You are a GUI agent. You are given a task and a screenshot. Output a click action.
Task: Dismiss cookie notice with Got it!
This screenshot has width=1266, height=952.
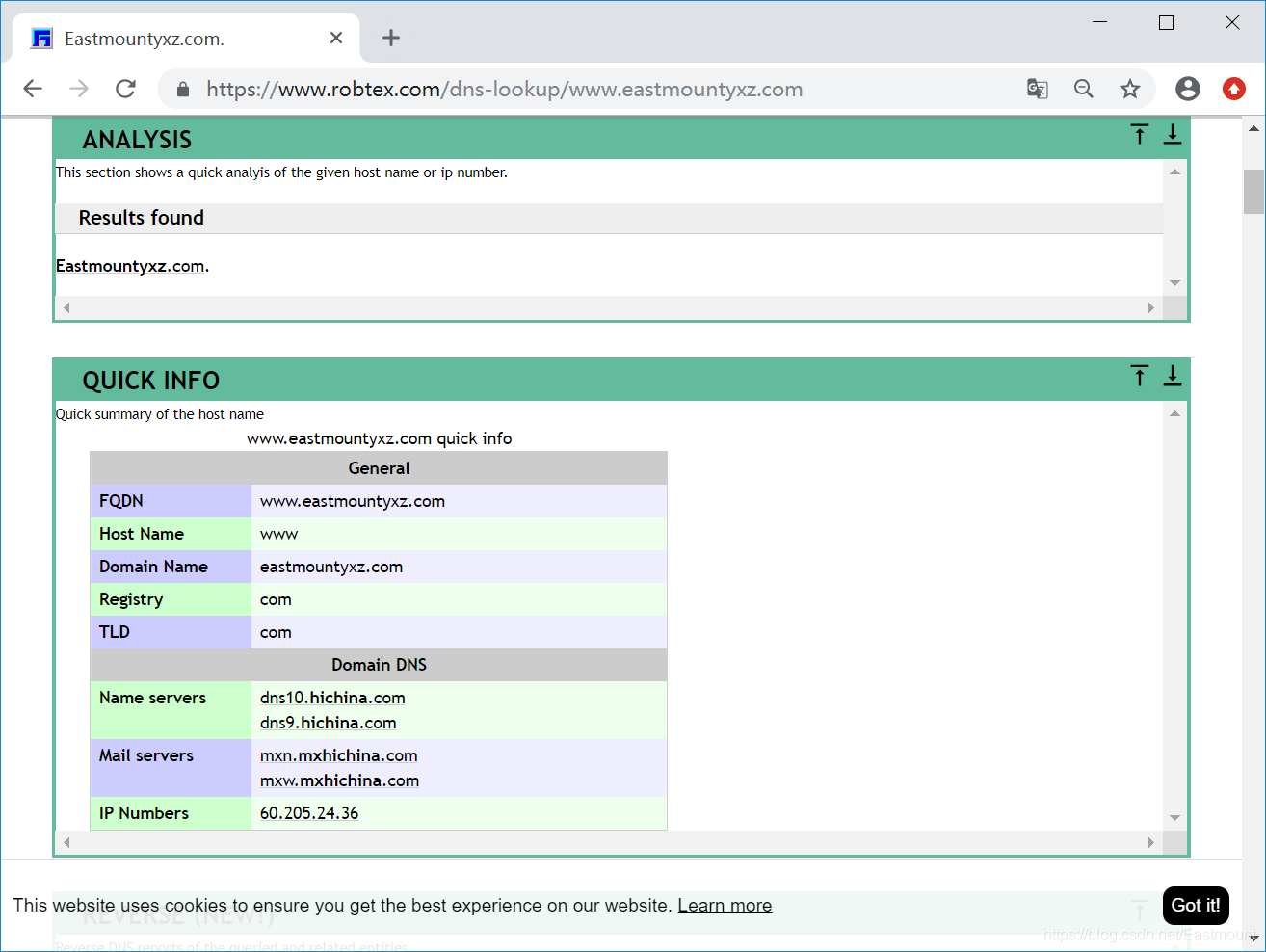point(1196,906)
